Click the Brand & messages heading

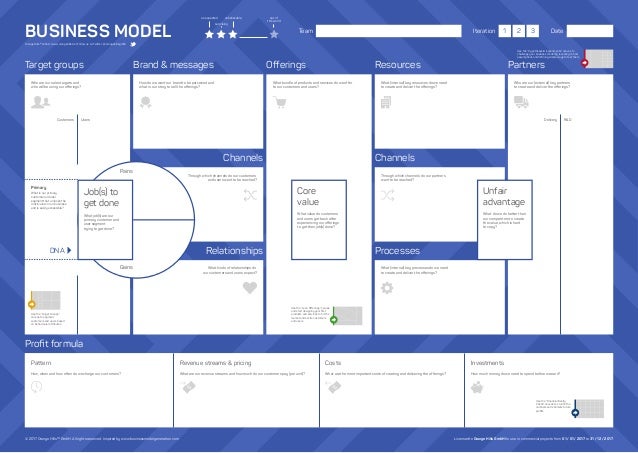pyautogui.click(x=173, y=65)
